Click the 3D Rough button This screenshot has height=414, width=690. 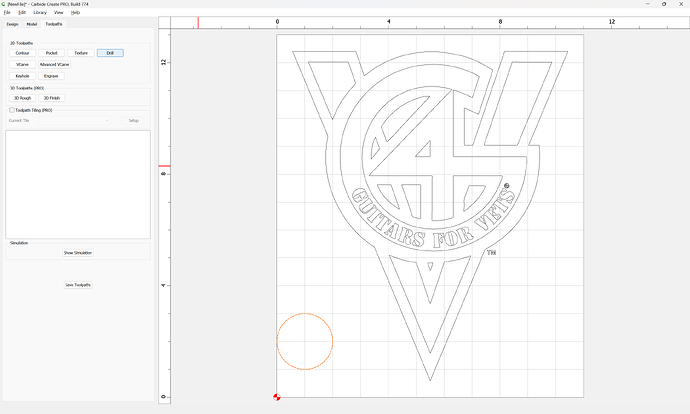point(22,98)
